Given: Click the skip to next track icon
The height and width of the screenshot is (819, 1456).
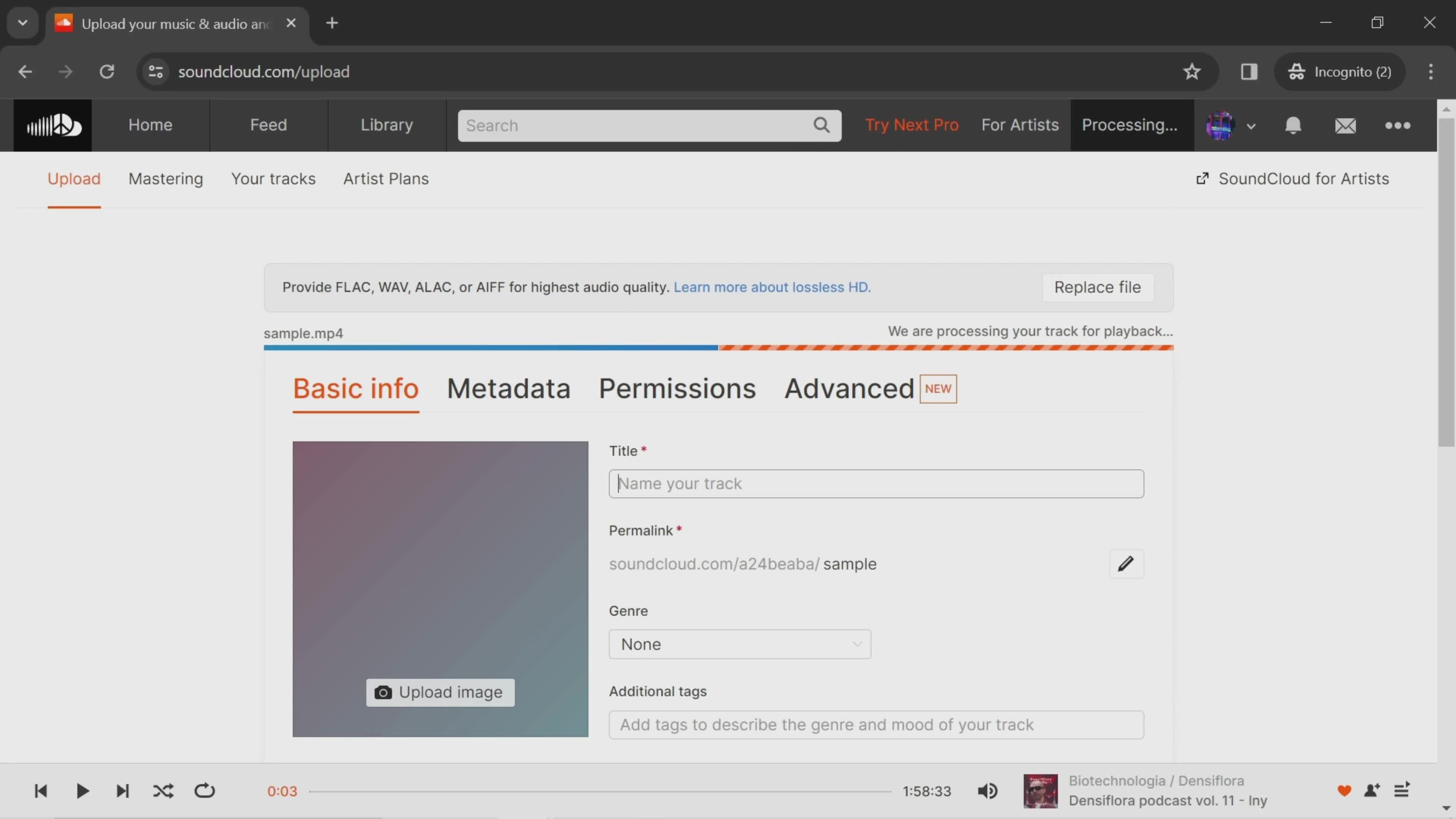Looking at the screenshot, I should click(122, 790).
